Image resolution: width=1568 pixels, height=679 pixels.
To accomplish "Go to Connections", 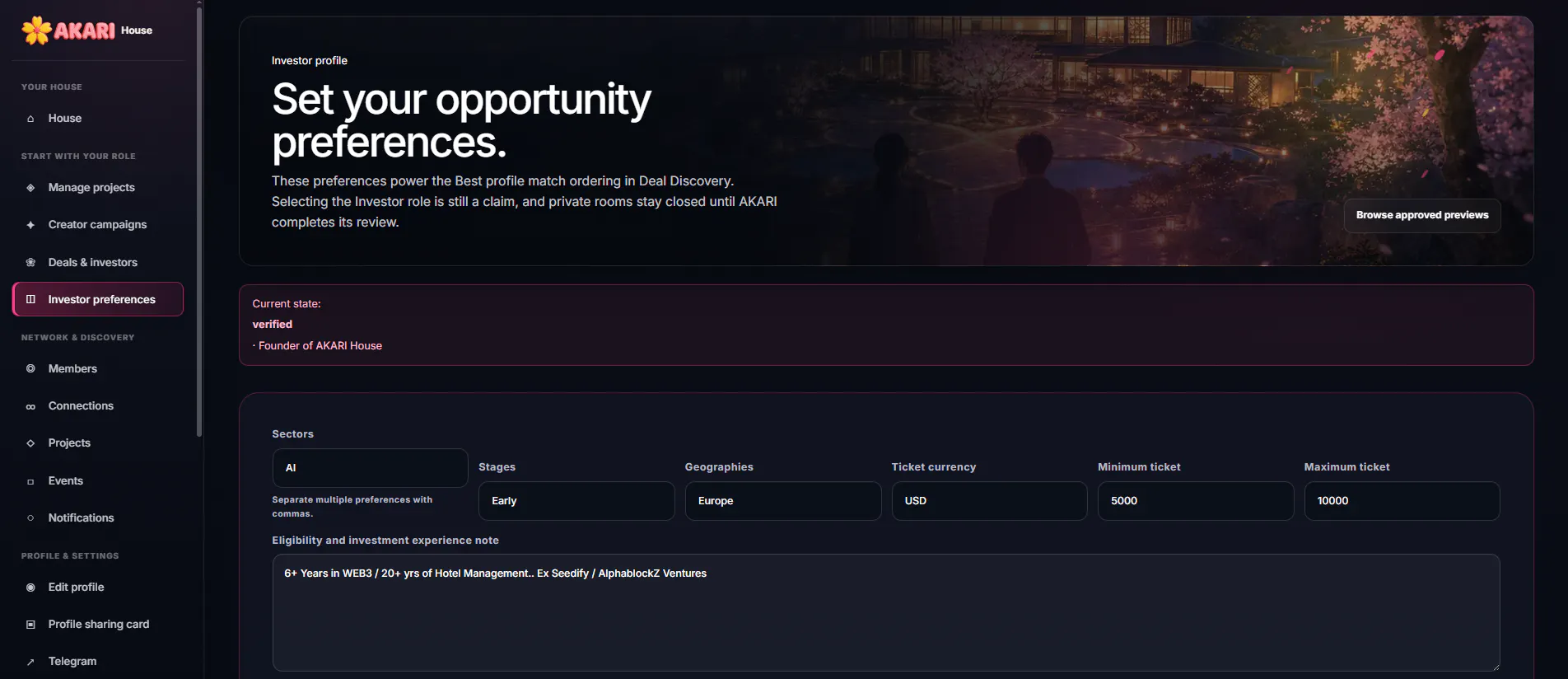I will pyautogui.click(x=98, y=406).
